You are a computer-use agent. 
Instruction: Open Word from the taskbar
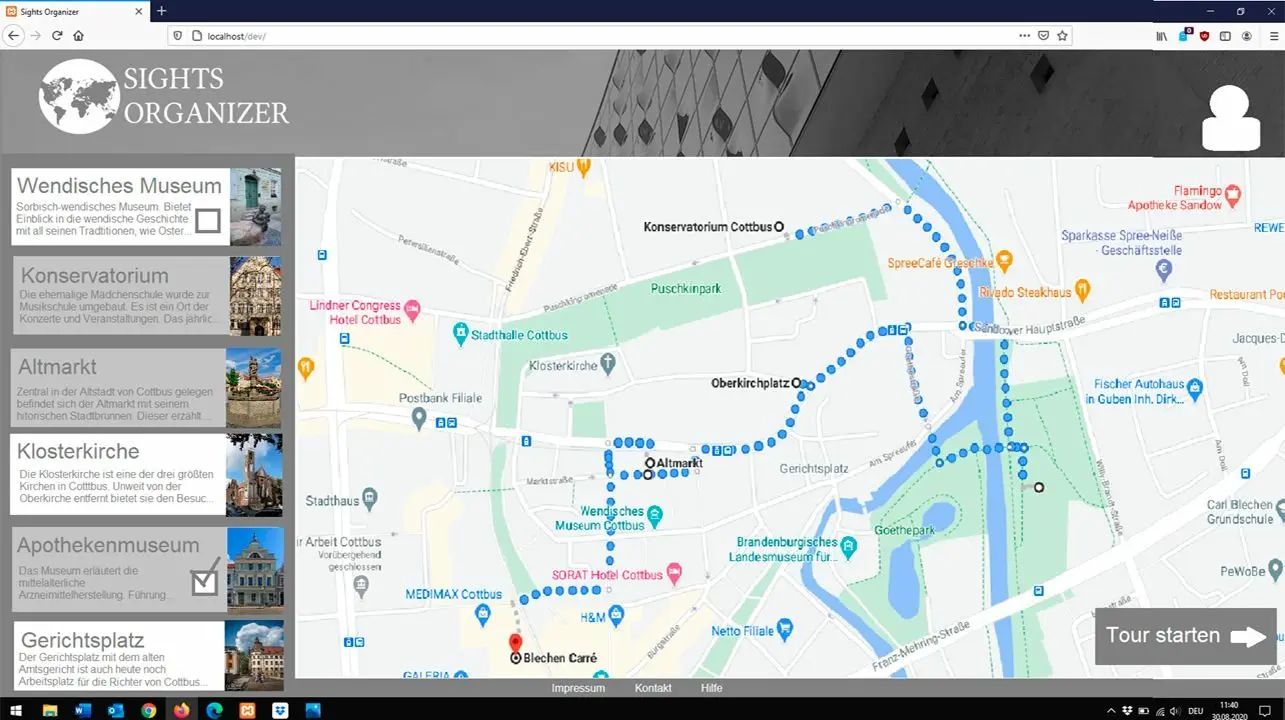pos(82,710)
